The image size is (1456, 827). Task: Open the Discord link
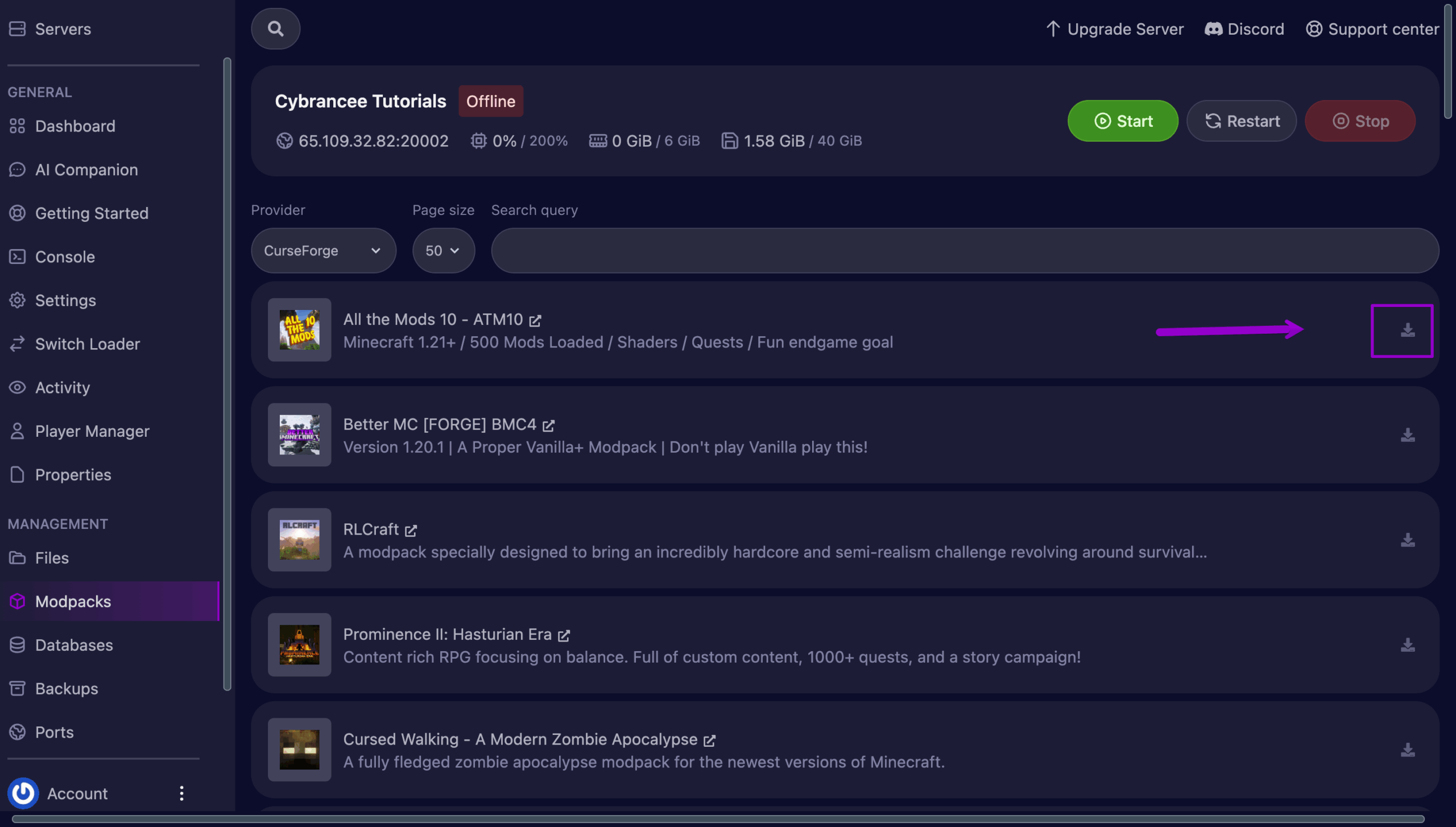[x=1244, y=29]
